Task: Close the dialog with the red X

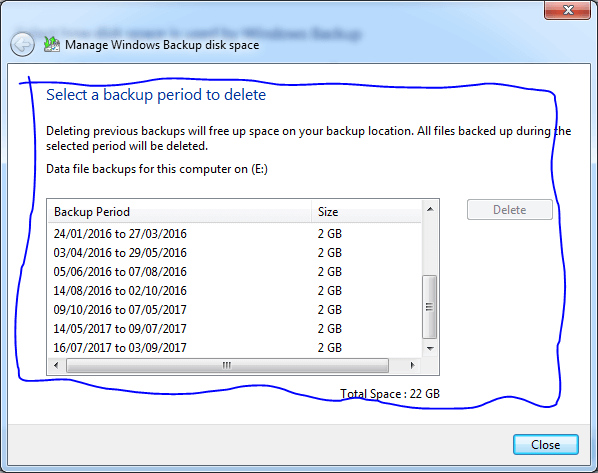Action: [567, 10]
